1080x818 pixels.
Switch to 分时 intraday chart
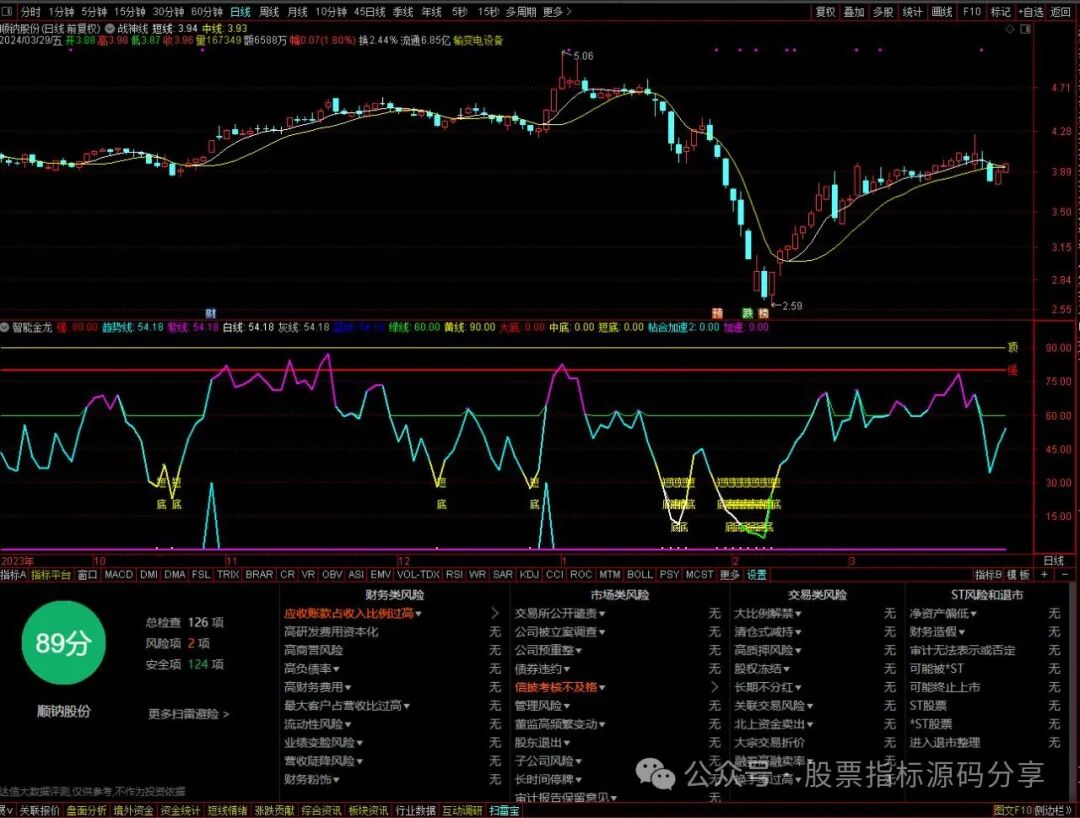pyautogui.click(x=30, y=12)
